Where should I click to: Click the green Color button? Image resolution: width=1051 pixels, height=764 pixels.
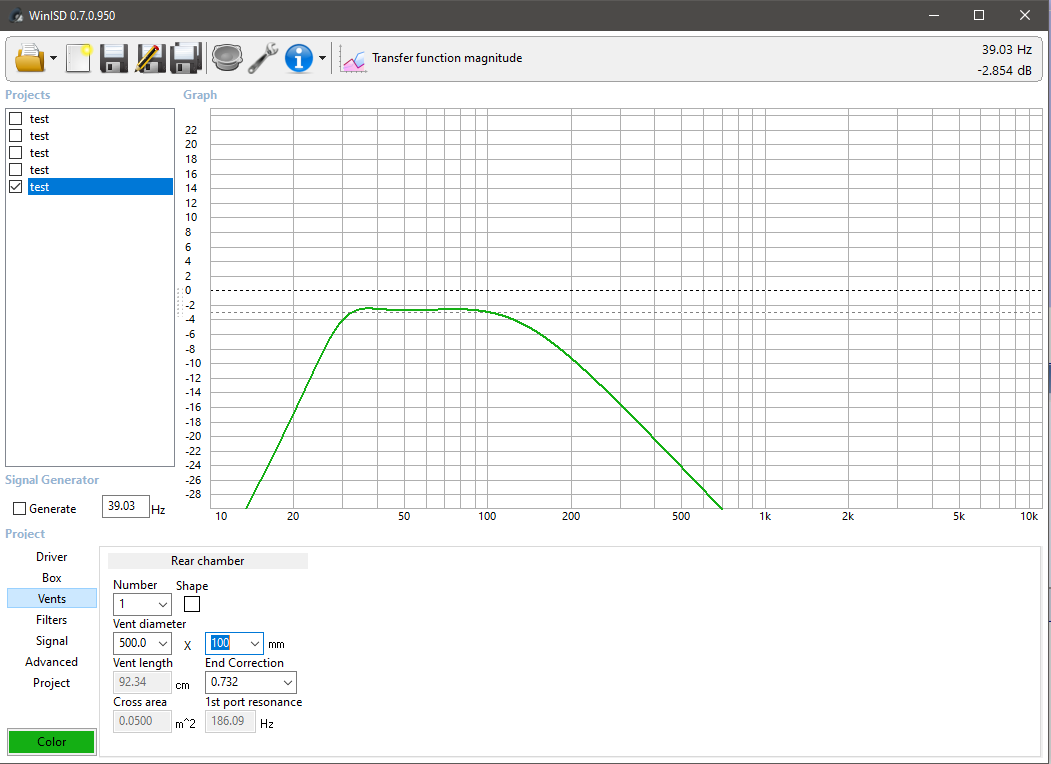(52, 742)
